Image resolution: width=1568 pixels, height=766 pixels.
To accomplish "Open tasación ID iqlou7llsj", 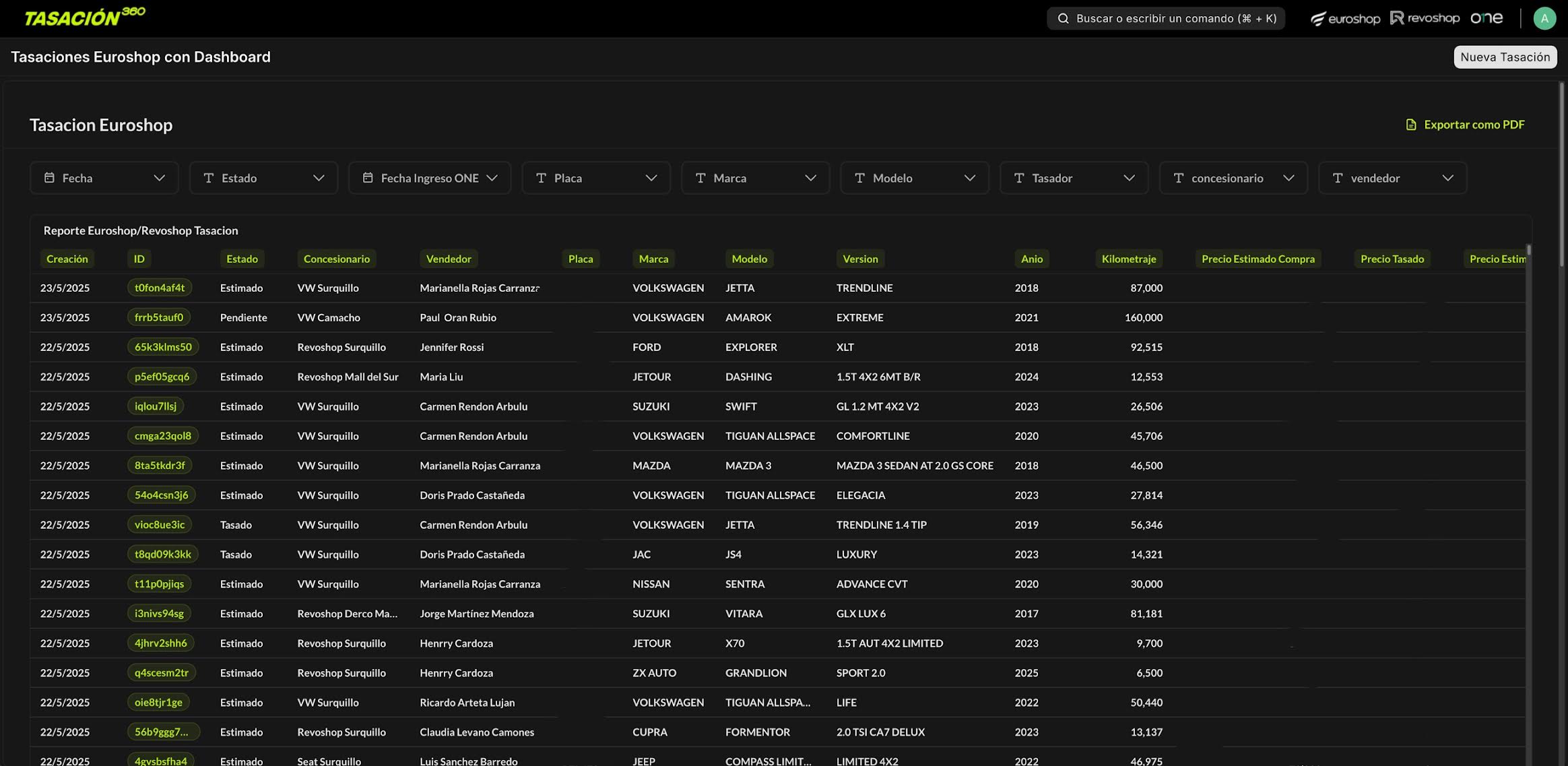I will point(156,406).
